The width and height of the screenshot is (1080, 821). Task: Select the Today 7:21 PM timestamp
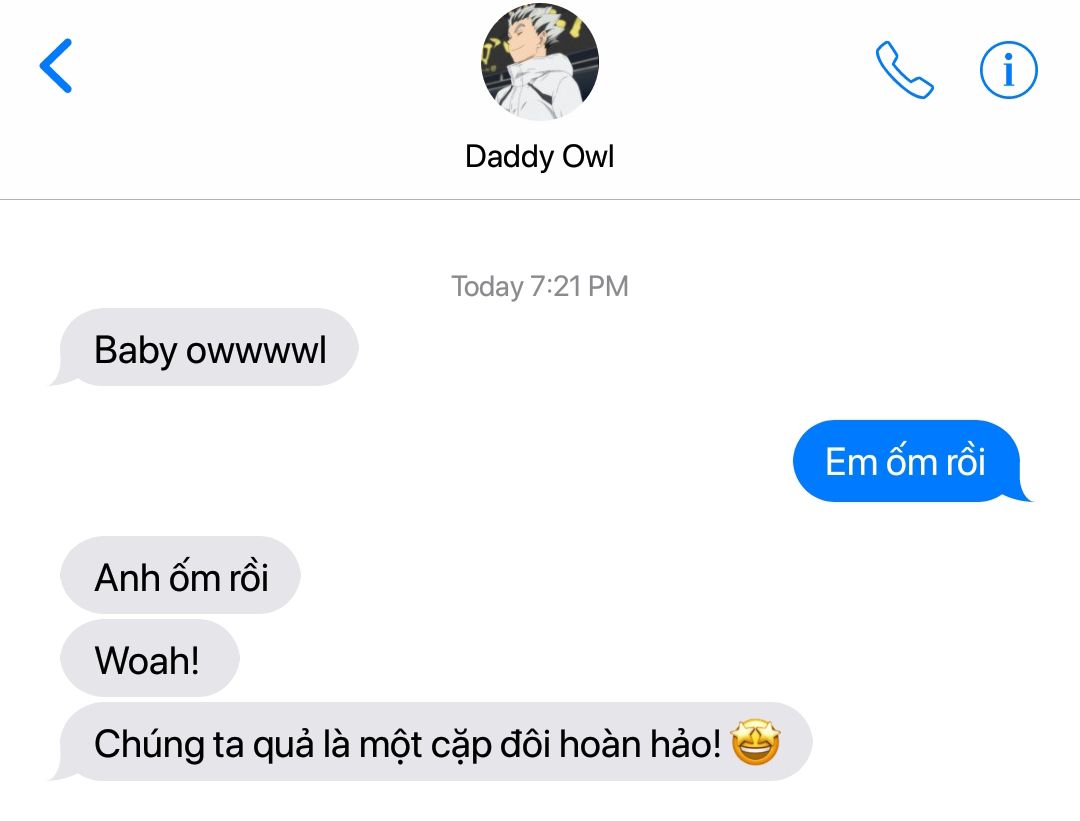[539, 287]
